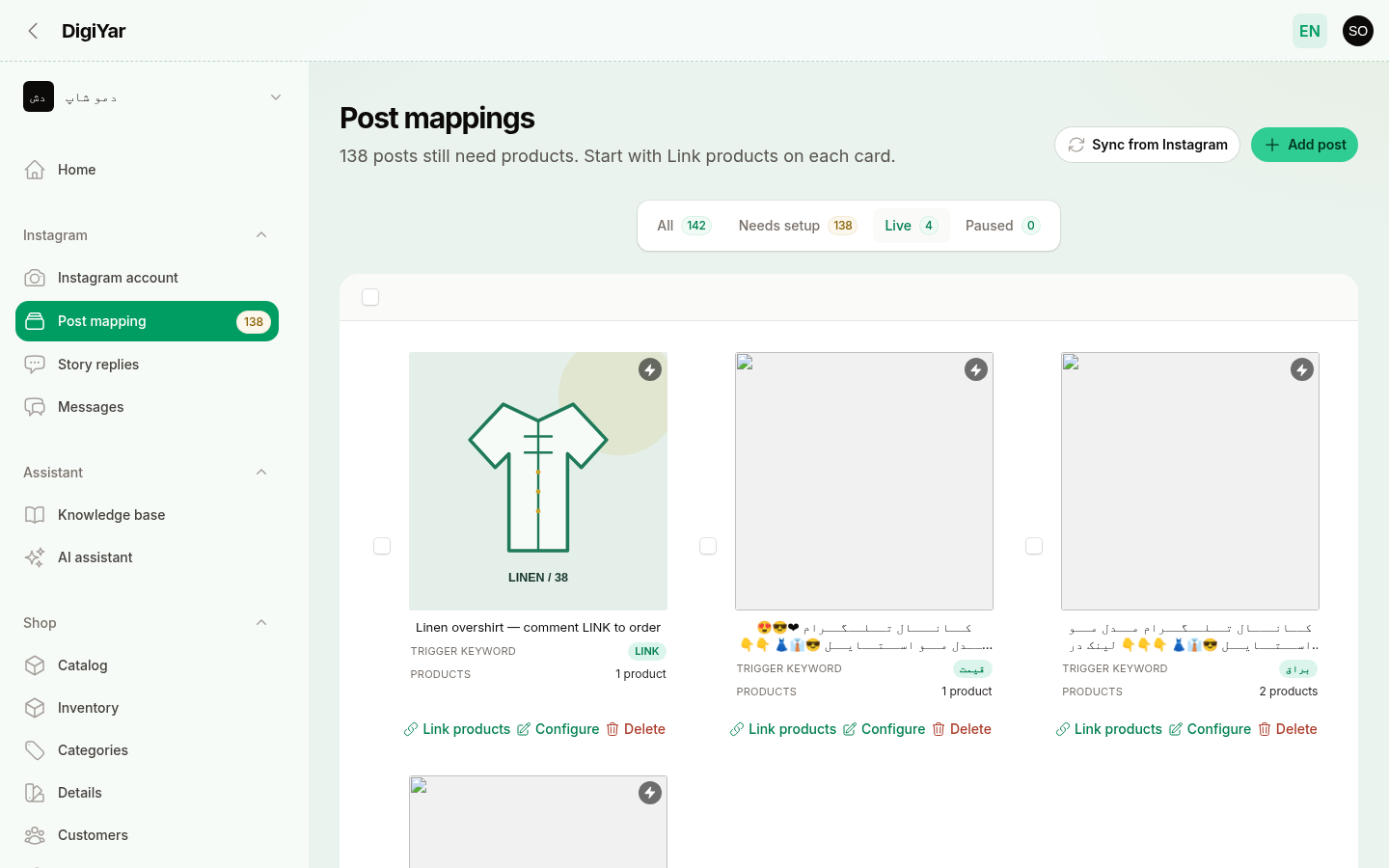Select Post mapping in the sidebar

(x=147, y=321)
